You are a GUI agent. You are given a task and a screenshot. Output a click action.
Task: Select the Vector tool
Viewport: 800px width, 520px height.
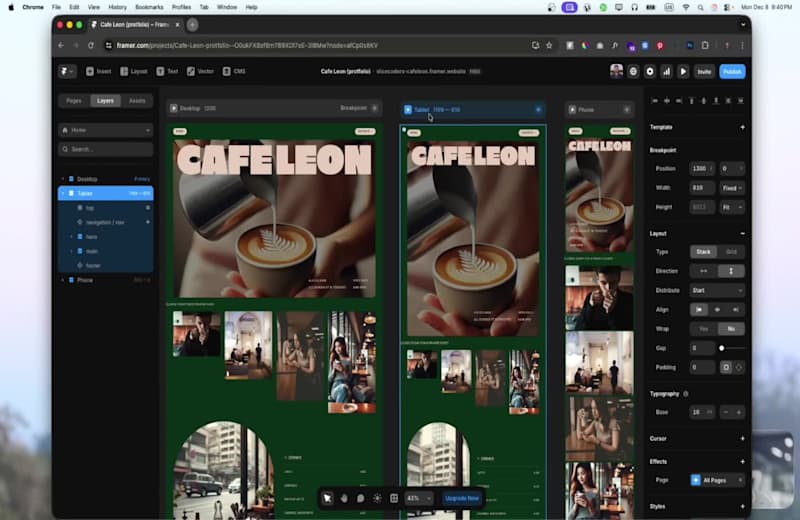pyautogui.click(x=200, y=71)
